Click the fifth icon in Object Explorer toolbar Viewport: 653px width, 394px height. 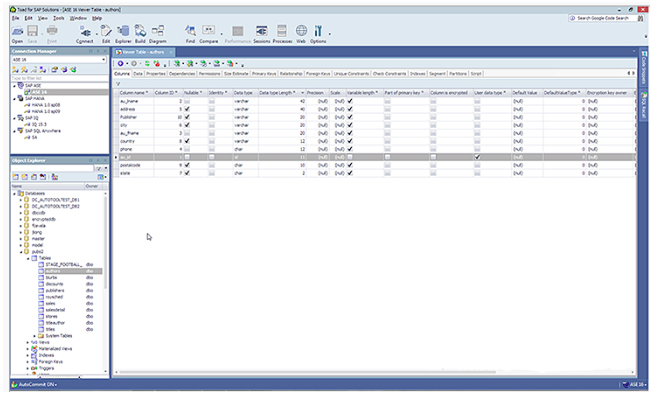point(55,177)
